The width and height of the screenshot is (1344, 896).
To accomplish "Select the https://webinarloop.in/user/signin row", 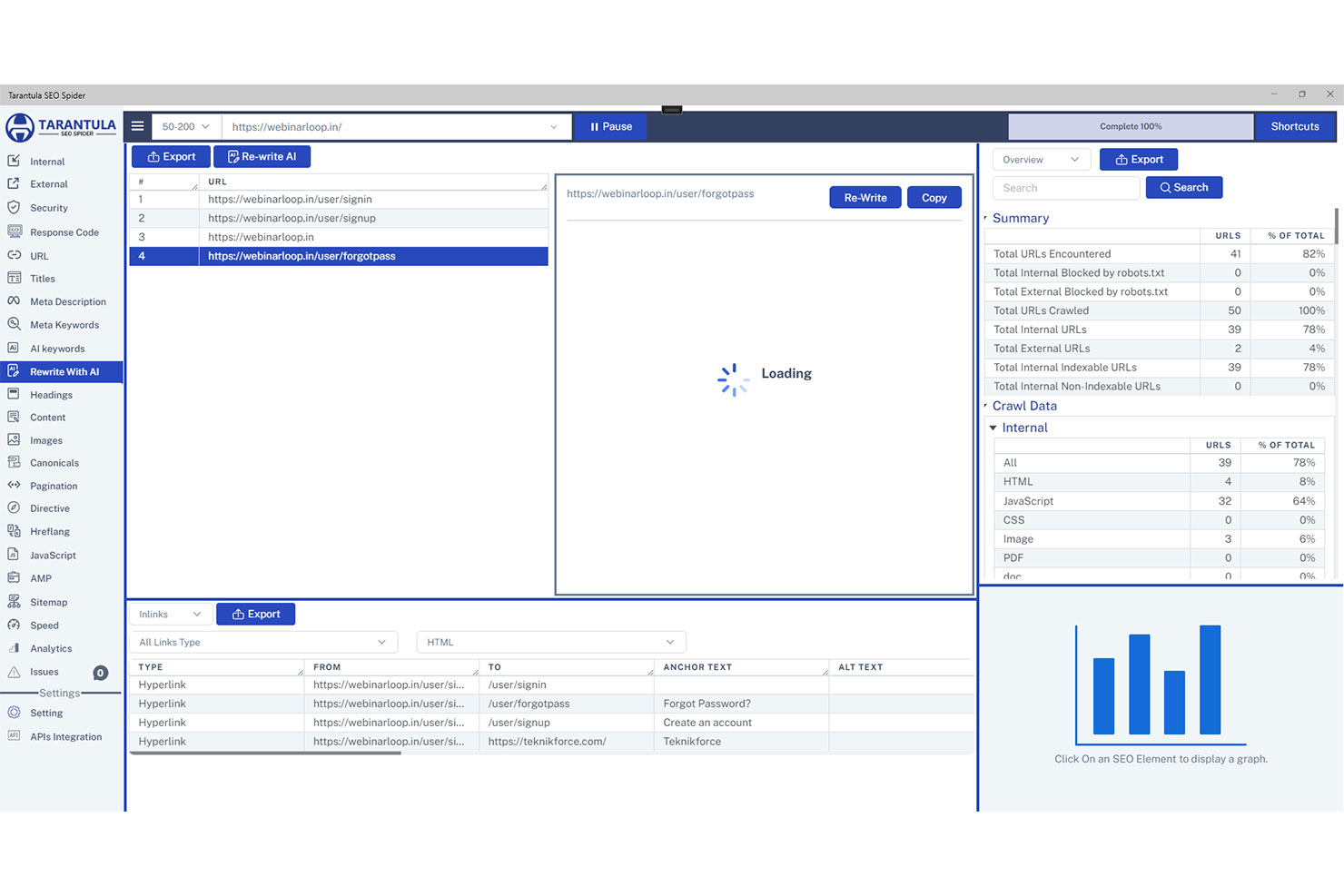I will (339, 199).
